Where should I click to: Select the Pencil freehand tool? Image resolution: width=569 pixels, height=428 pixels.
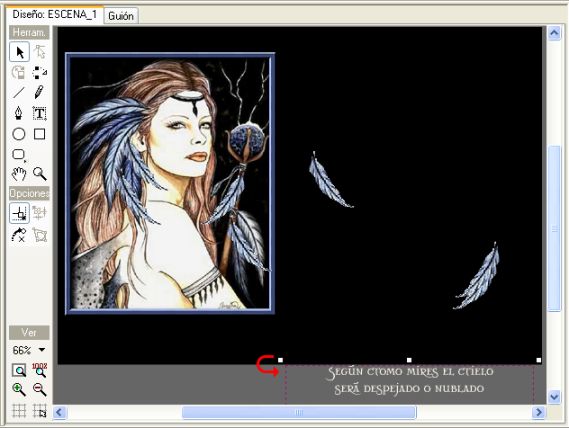click(40, 93)
